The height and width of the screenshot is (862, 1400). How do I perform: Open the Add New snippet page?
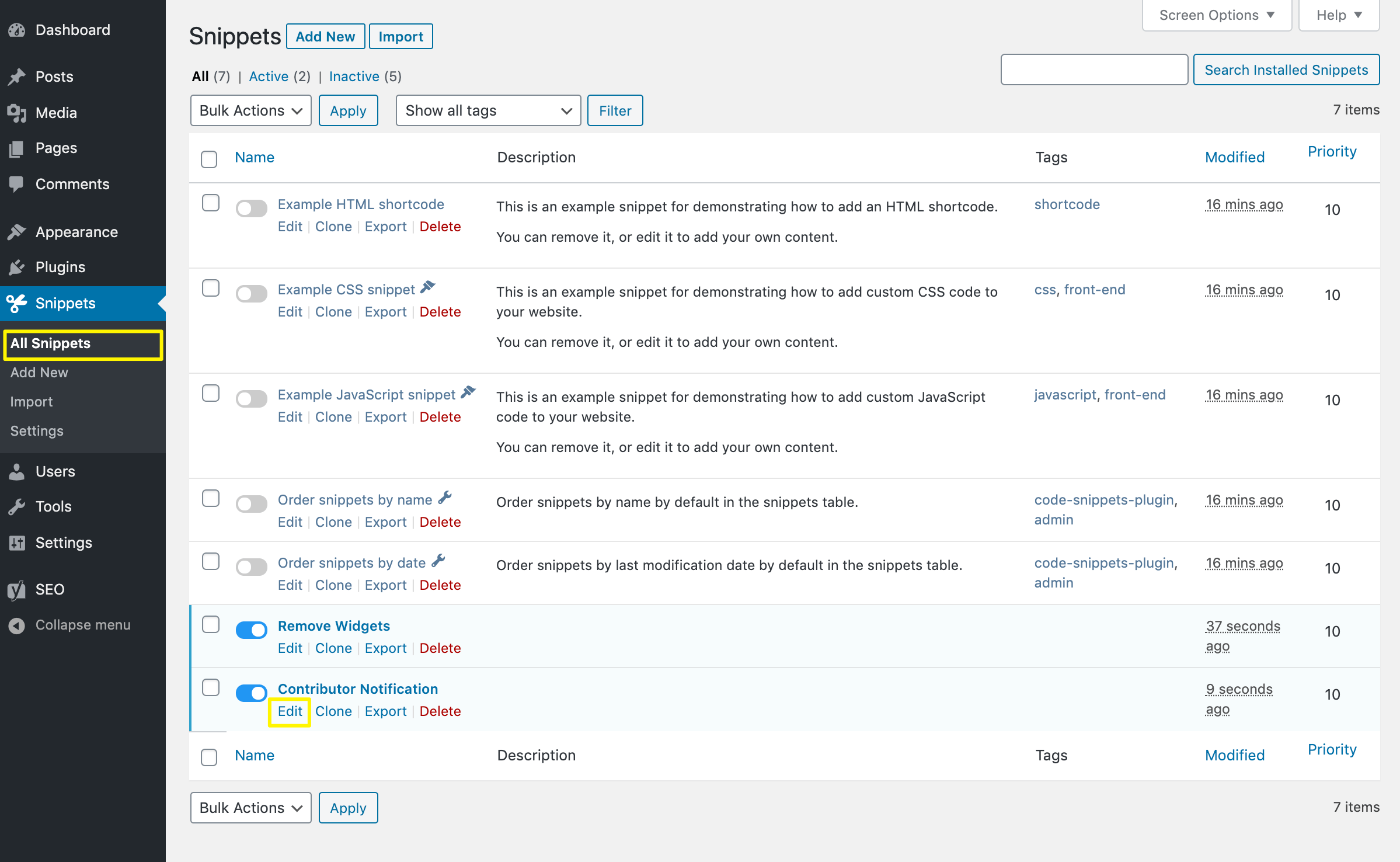(x=326, y=37)
